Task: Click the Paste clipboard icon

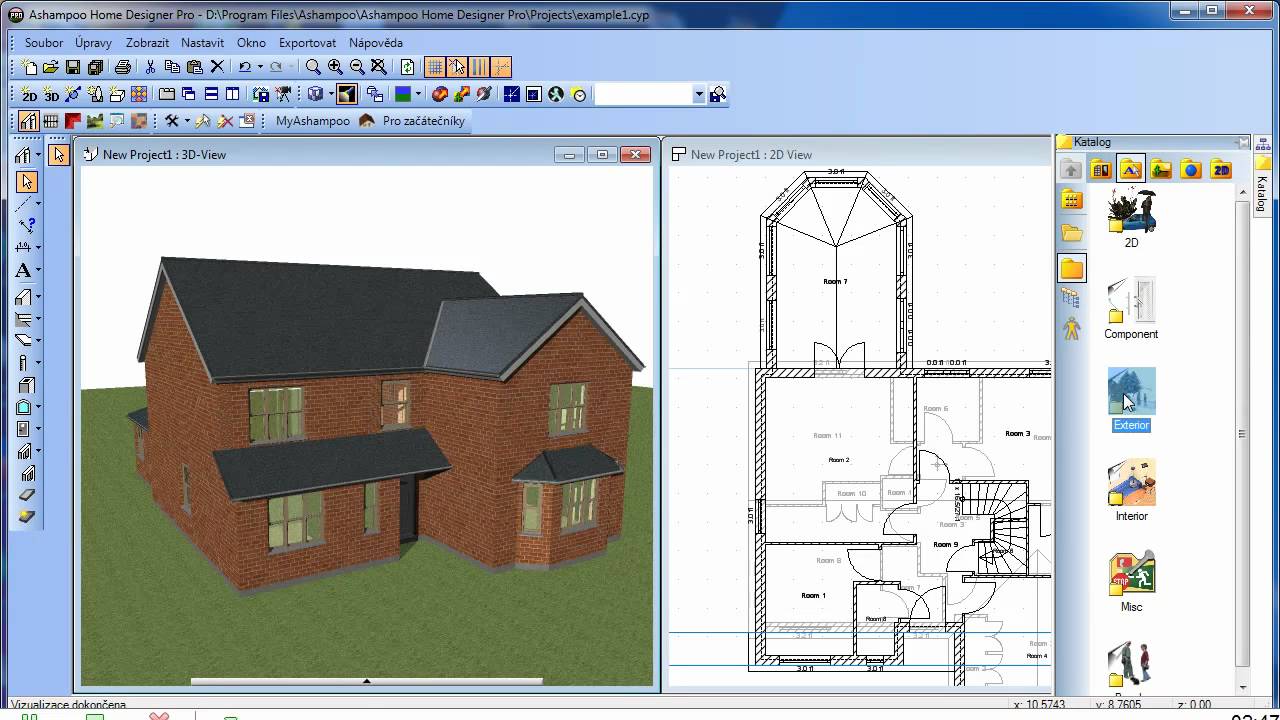Action: 194,67
